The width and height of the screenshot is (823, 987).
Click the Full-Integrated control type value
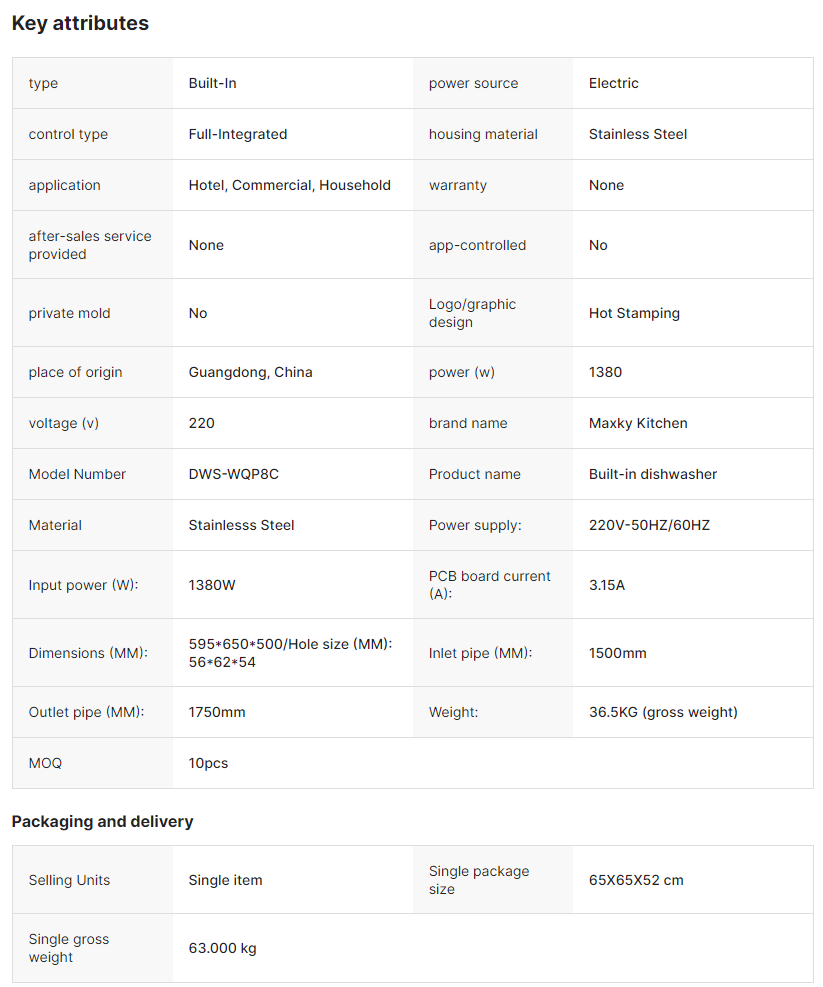[x=237, y=134]
